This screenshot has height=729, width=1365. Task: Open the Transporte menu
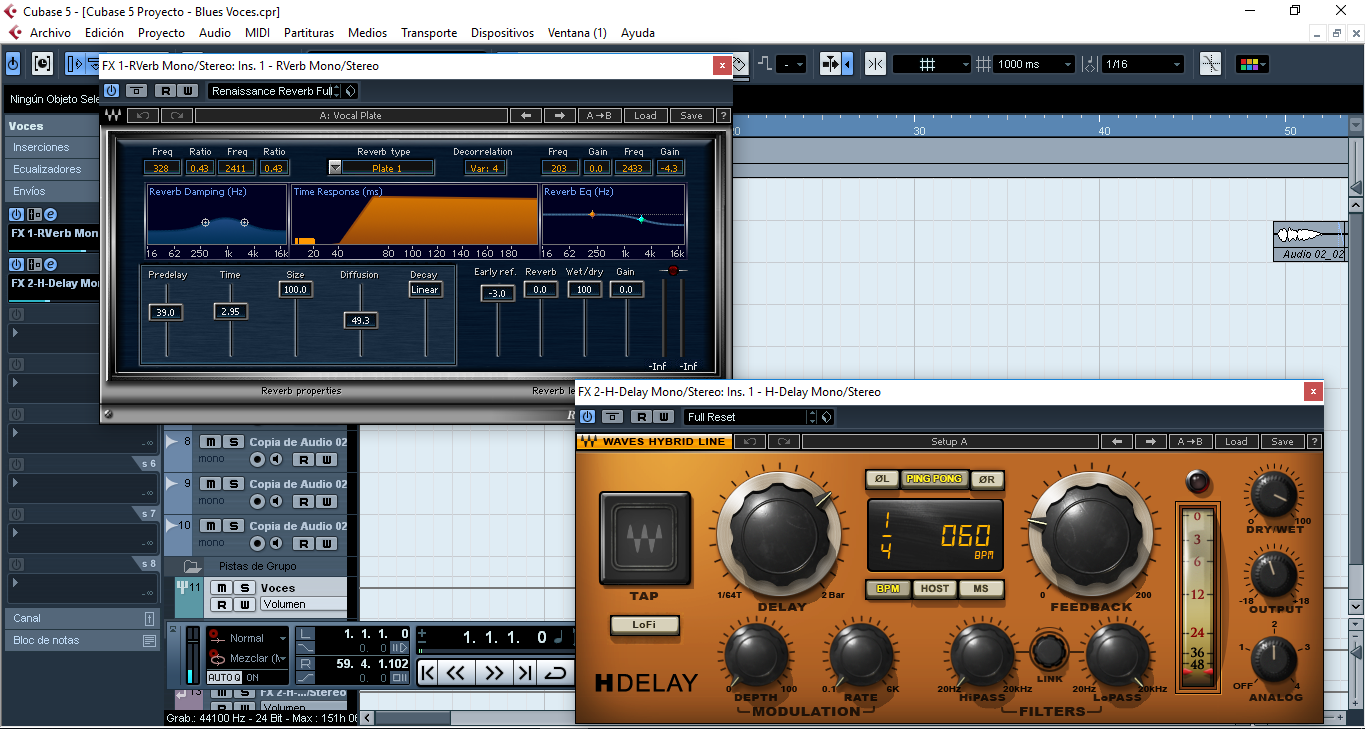coord(429,33)
